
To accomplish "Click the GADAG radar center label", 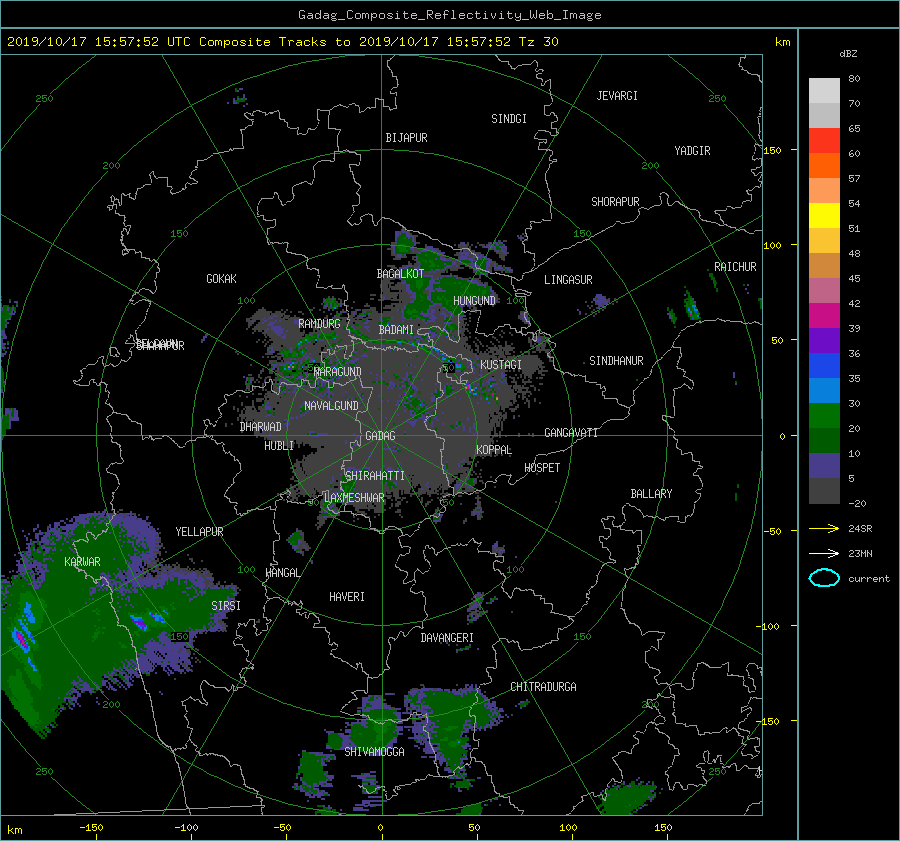I will (x=380, y=436).
